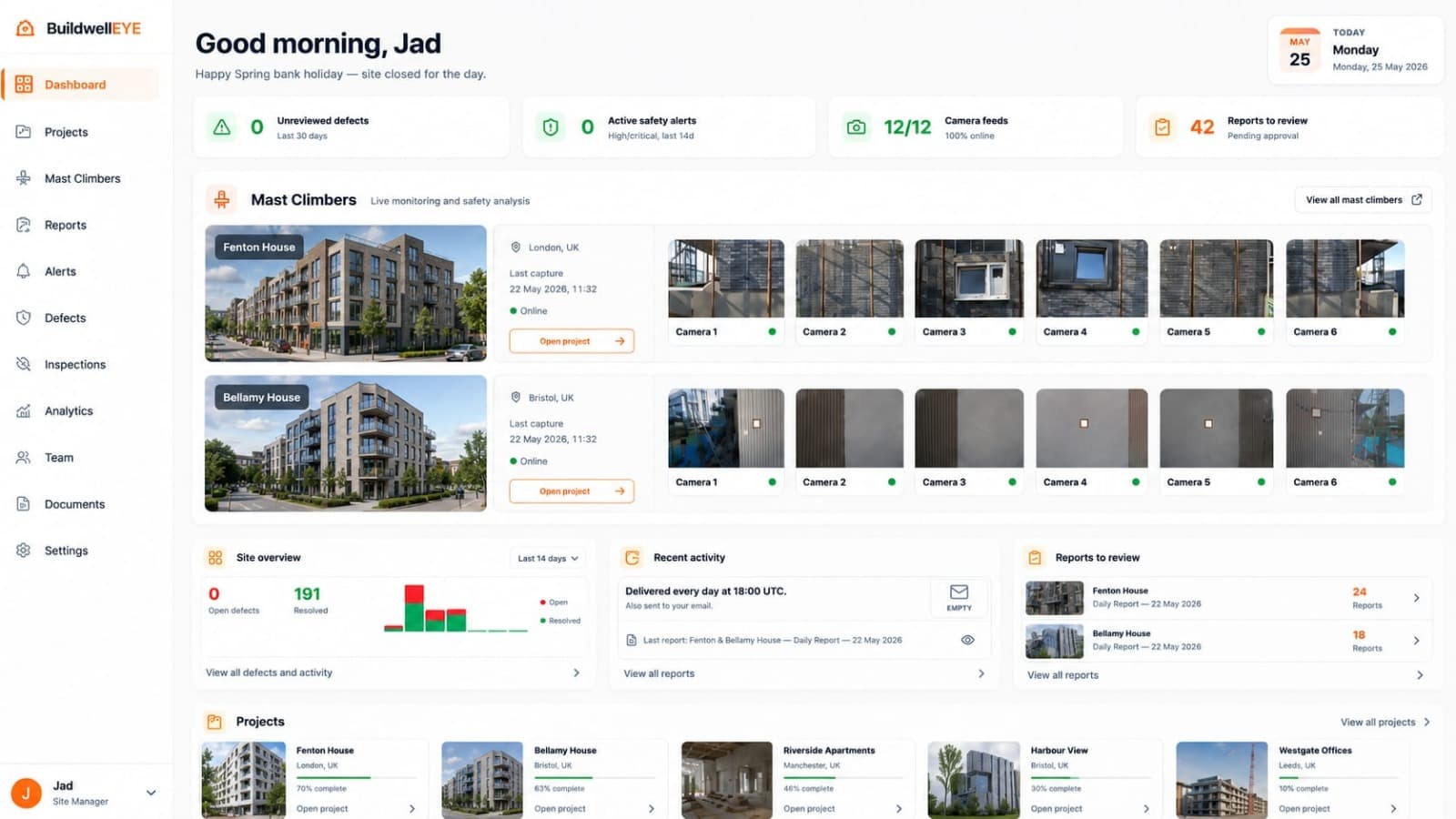Viewport: 1456px width, 819px height.
Task: Click the Reports to review clipboard icon
Action: click(1162, 127)
